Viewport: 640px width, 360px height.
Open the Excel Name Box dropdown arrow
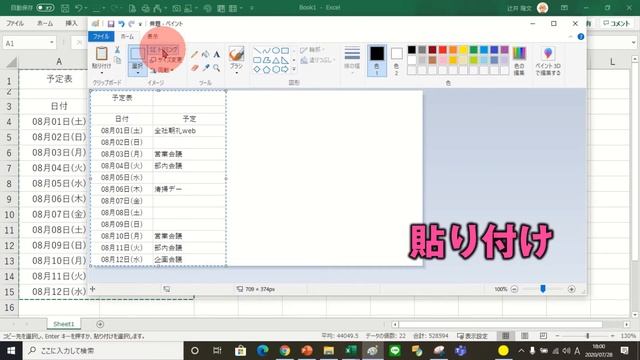click(52, 43)
